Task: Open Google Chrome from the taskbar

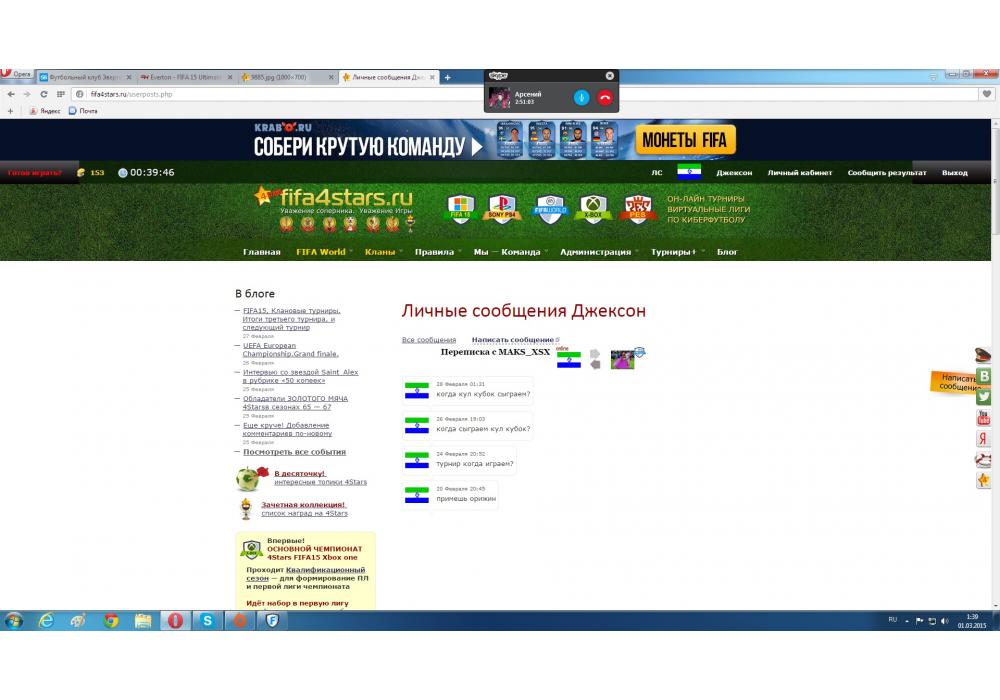Action: click(111, 620)
